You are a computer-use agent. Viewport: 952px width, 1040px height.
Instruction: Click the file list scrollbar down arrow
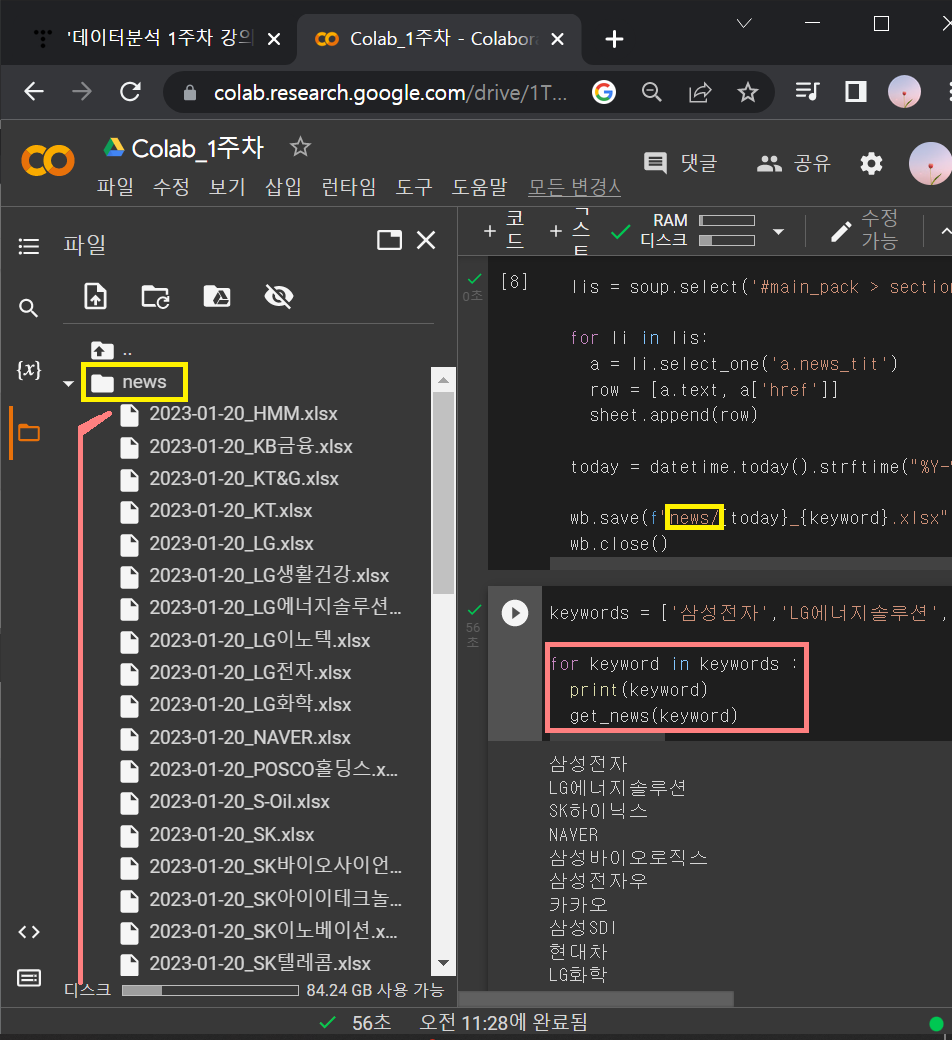coord(443,962)
